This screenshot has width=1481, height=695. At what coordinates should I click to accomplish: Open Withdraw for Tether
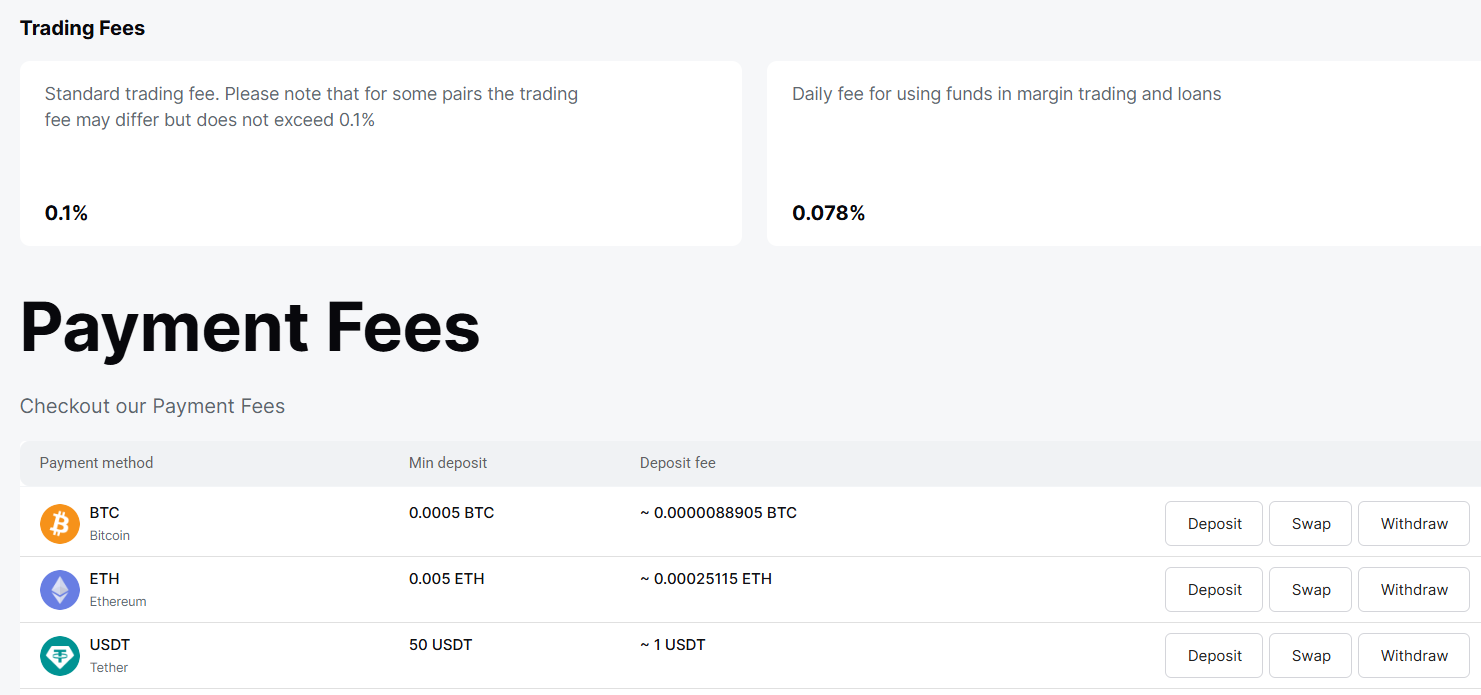pyautogui.click(x=1413, y=655)
